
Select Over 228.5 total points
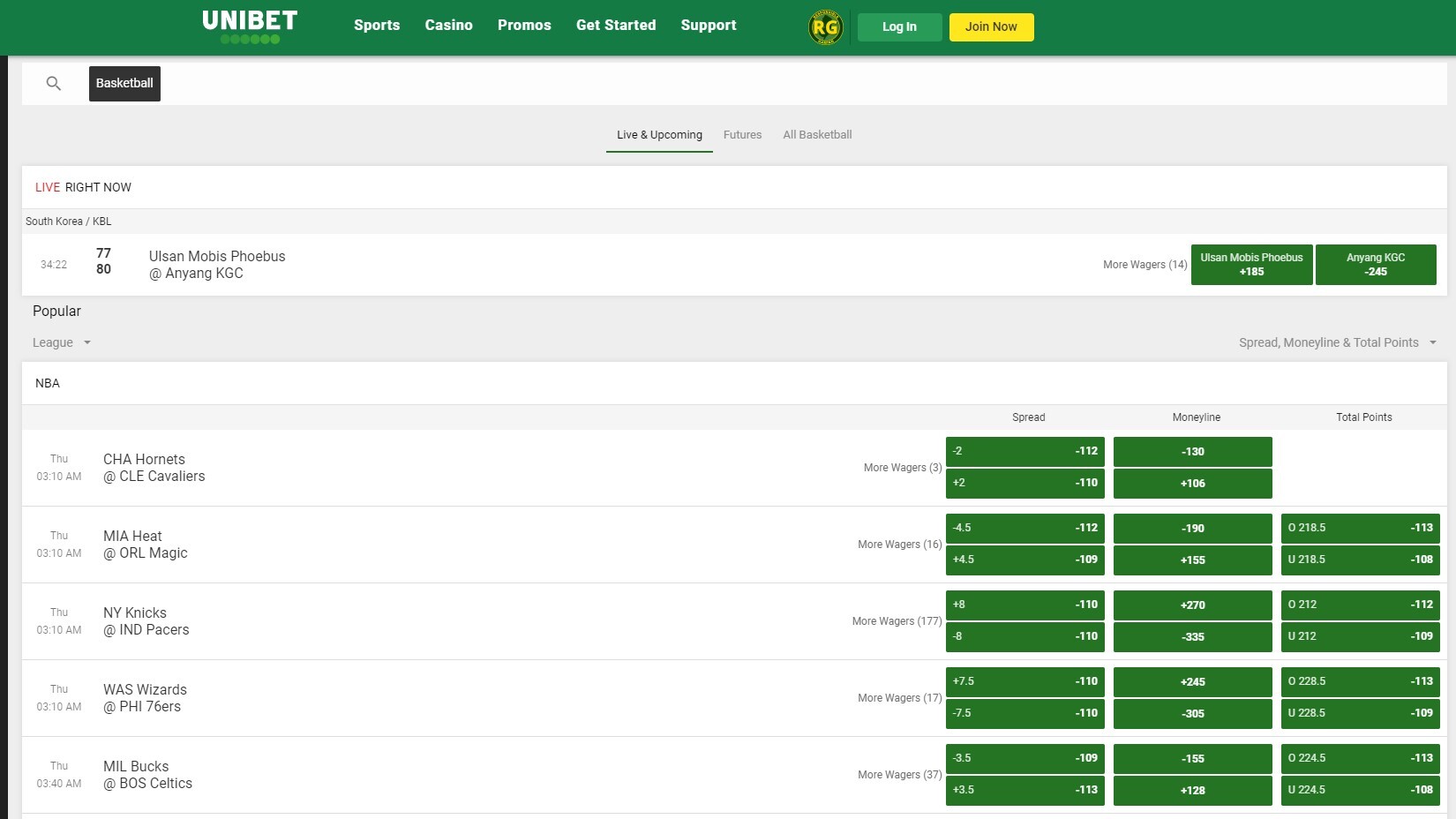pos(1361,681)
